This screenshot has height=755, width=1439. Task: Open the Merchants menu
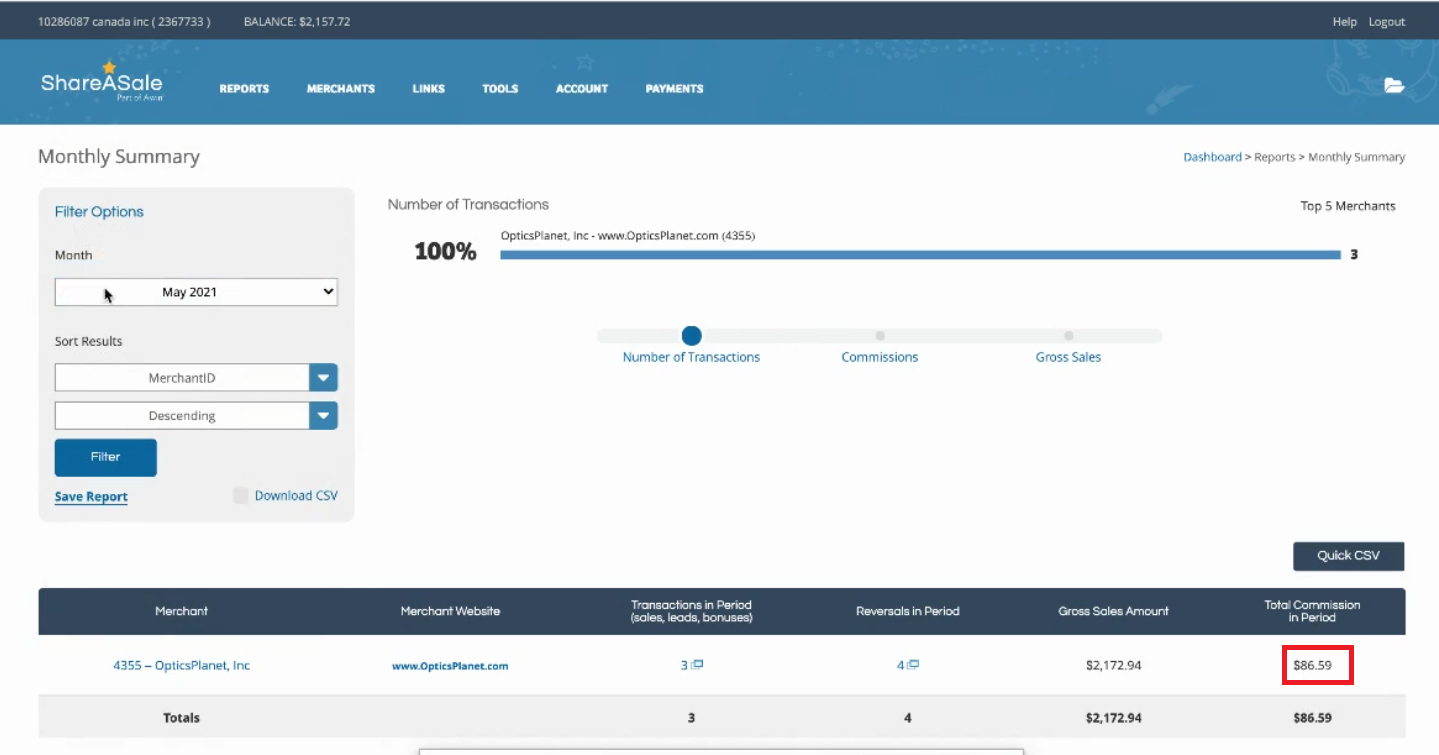[341, 89]
